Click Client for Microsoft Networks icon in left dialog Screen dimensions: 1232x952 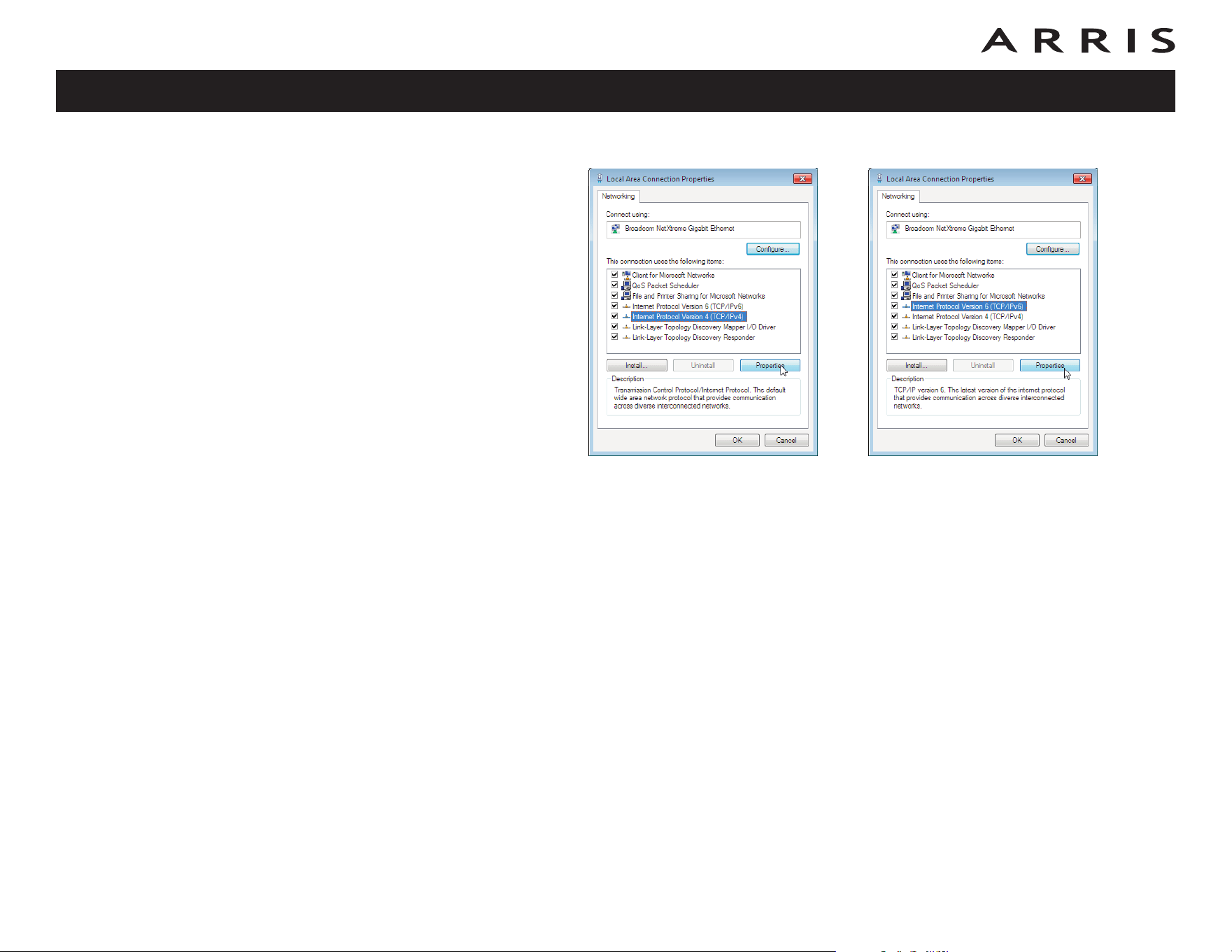point(626,275)
